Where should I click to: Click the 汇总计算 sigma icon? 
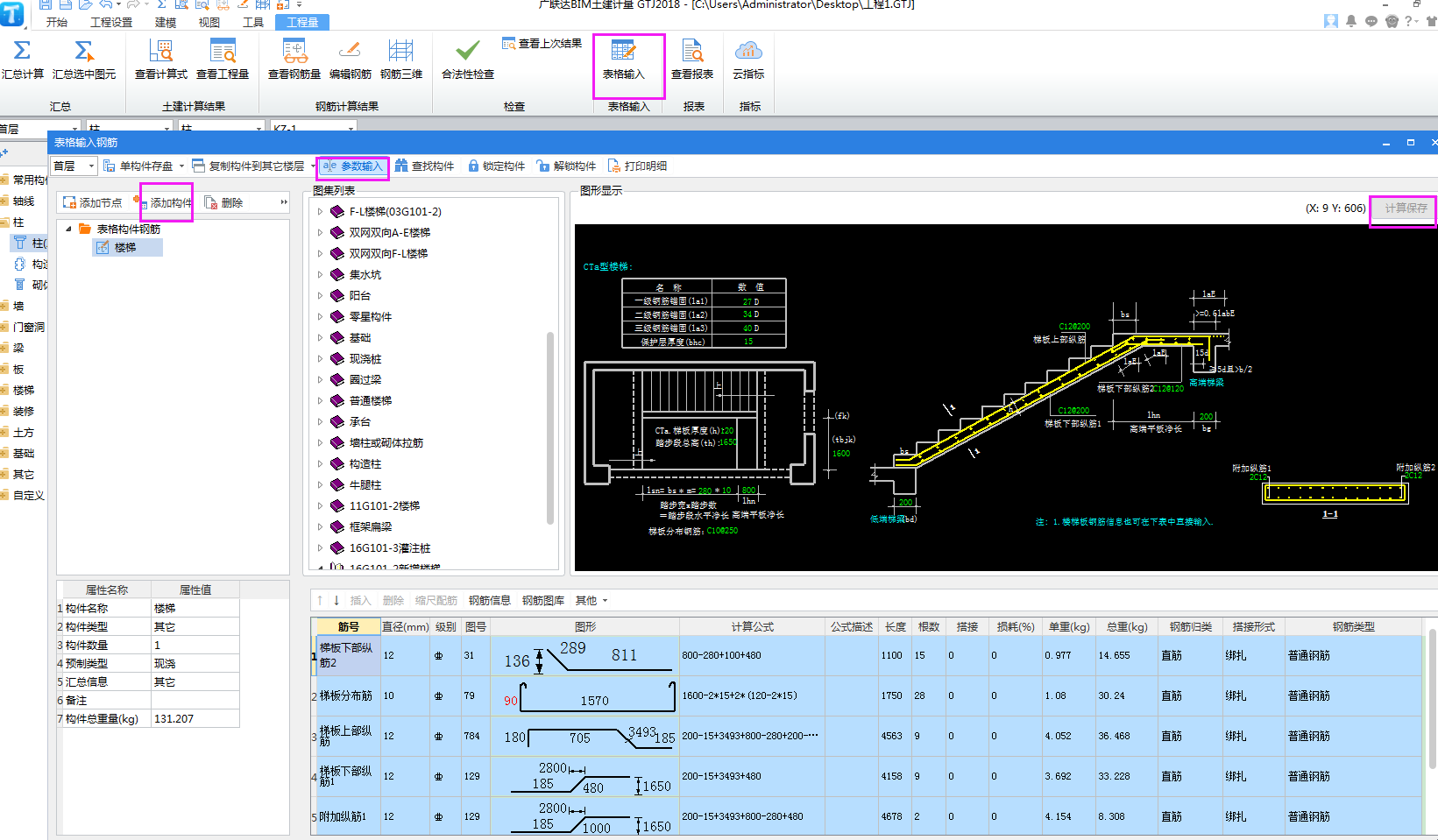pyautogui.click(x=22, y=52)
